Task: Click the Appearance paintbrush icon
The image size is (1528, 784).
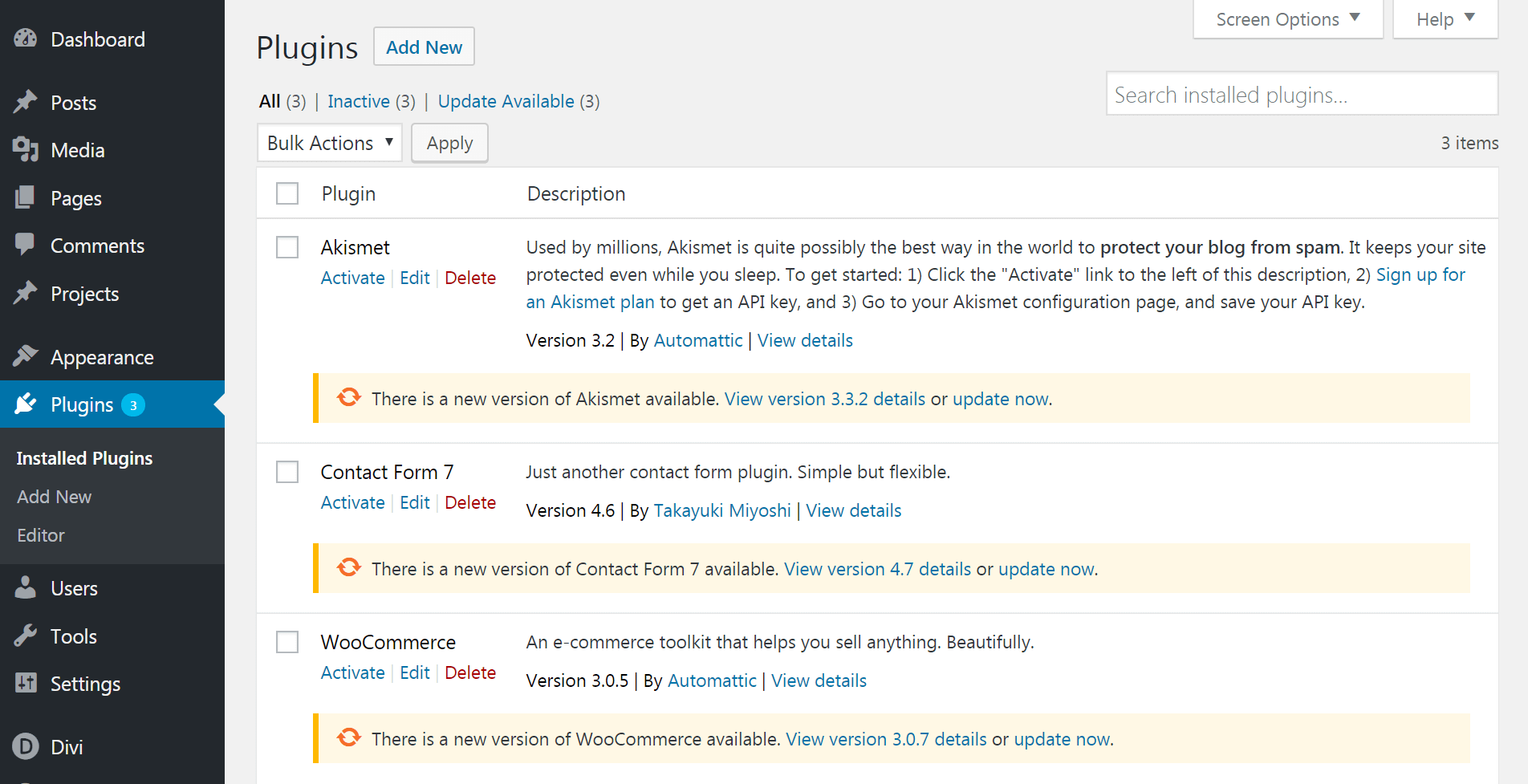Action: pyautogui.click(x=26, y=356)
